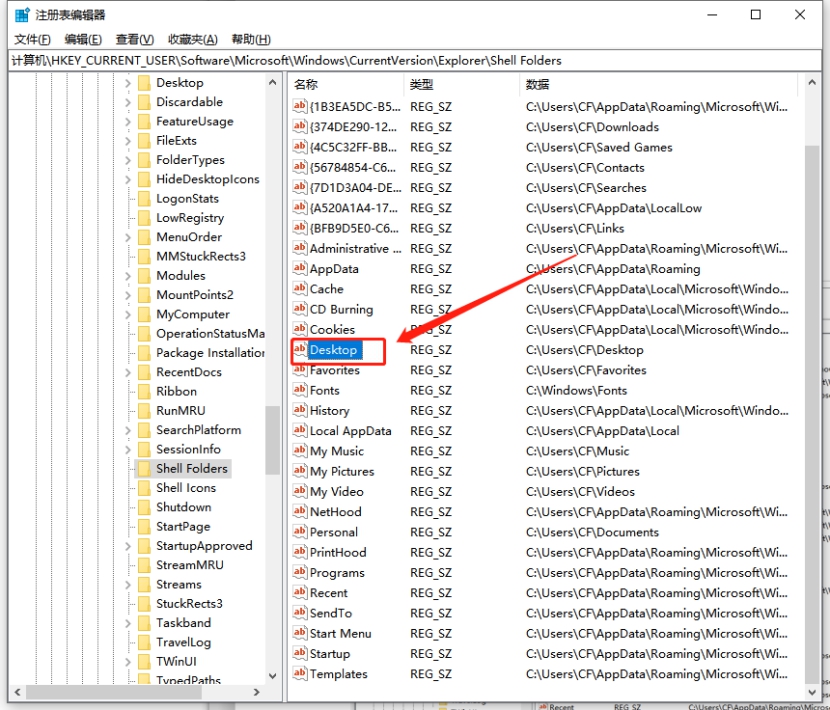Select the Favorites value row
The width and height of the screenshot is (830, 710).
(543, 370)
